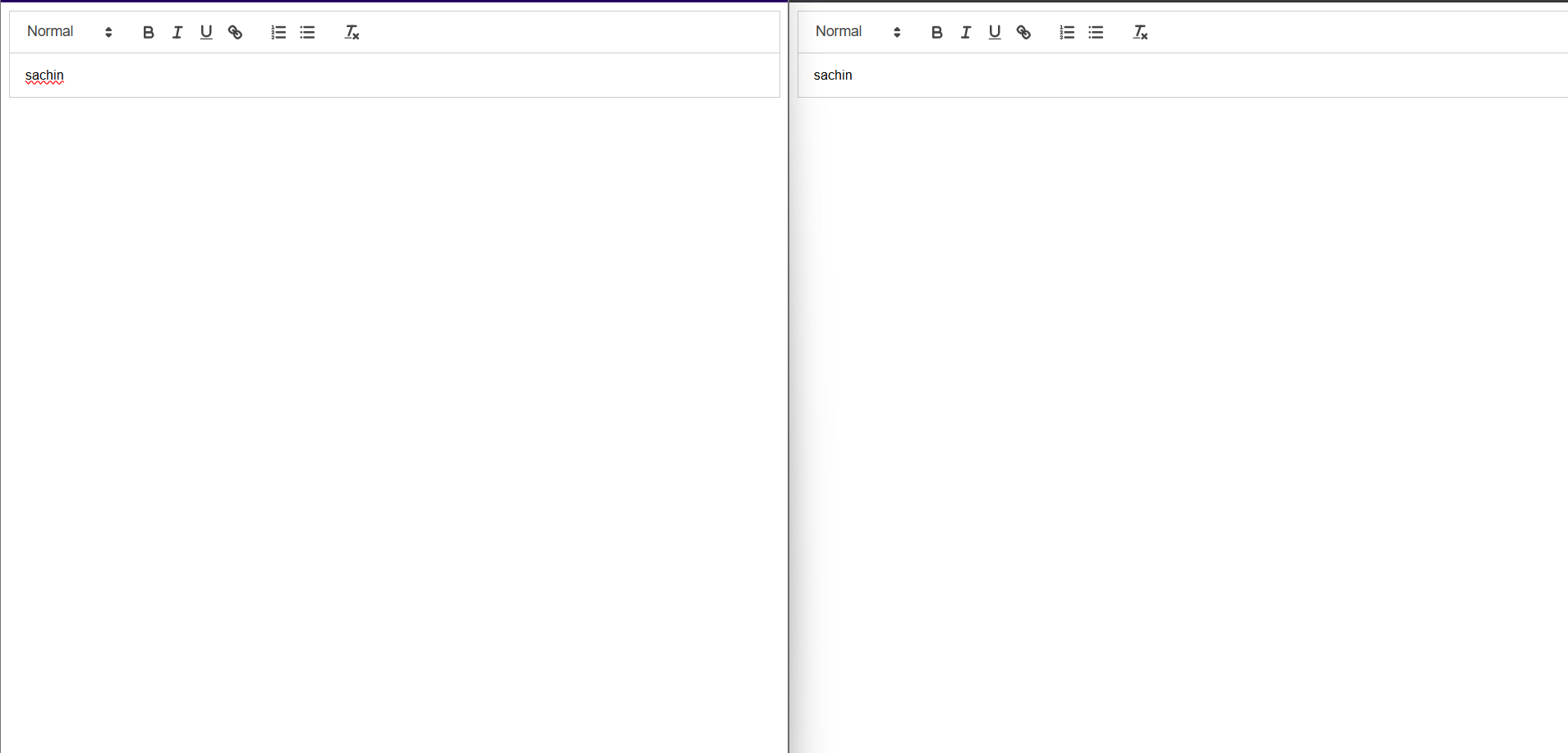This screenshot has width=1568, height=753.
Task: Open the Normal heading dropdown in left editor
Action: pos(70,32)
